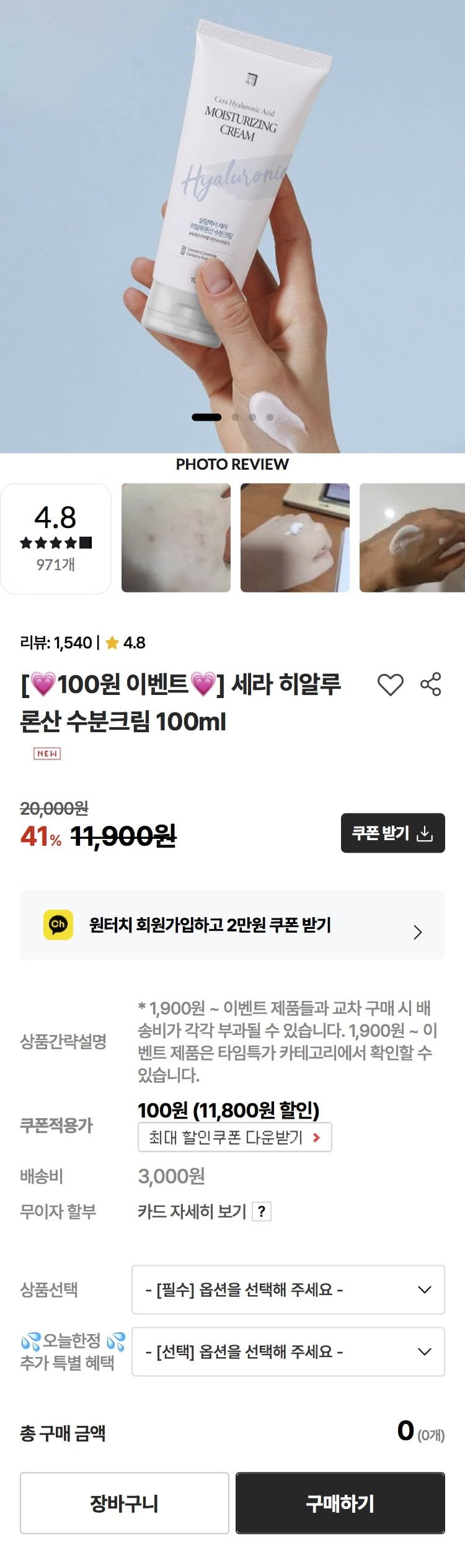Tap the yellow star rating icon
The height and width of the screenshot is (1568, 465).
pyautogui.click(x=112, y=643)
